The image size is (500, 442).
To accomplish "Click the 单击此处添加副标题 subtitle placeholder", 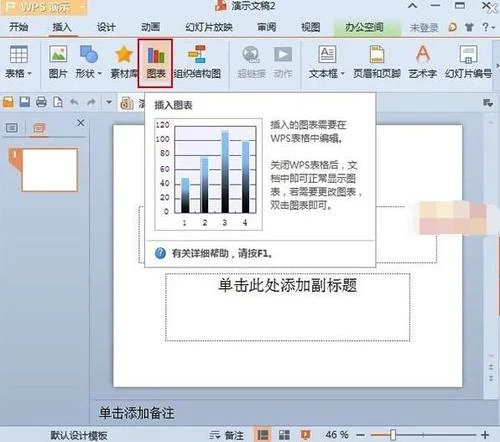I will (287, 307).
